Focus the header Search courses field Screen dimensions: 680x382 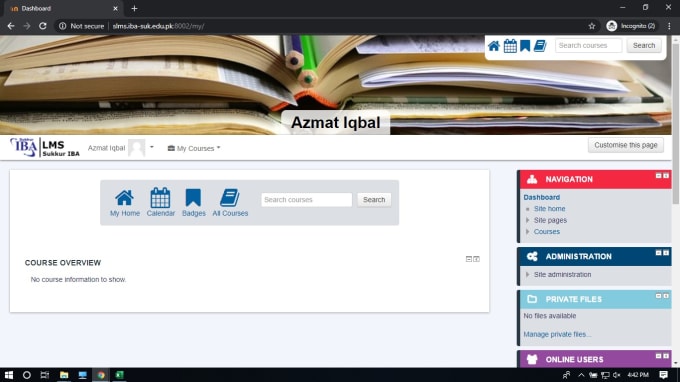click(x=588, y=45)
